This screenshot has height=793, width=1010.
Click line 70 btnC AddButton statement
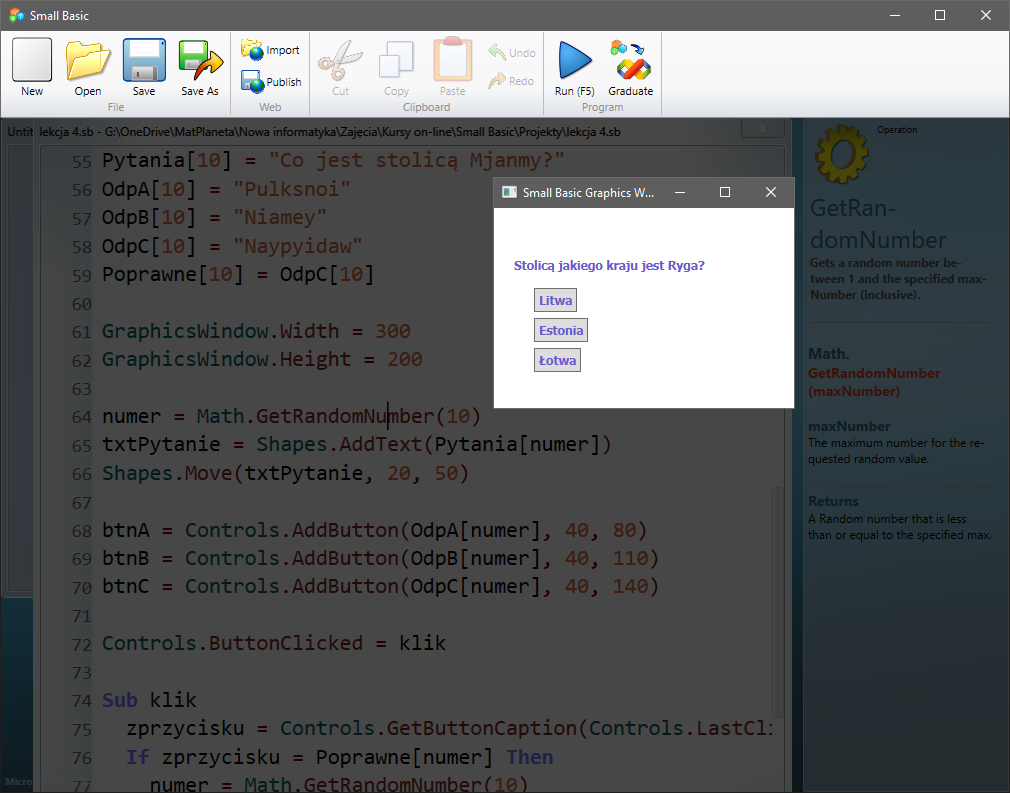tap(380, 586)
